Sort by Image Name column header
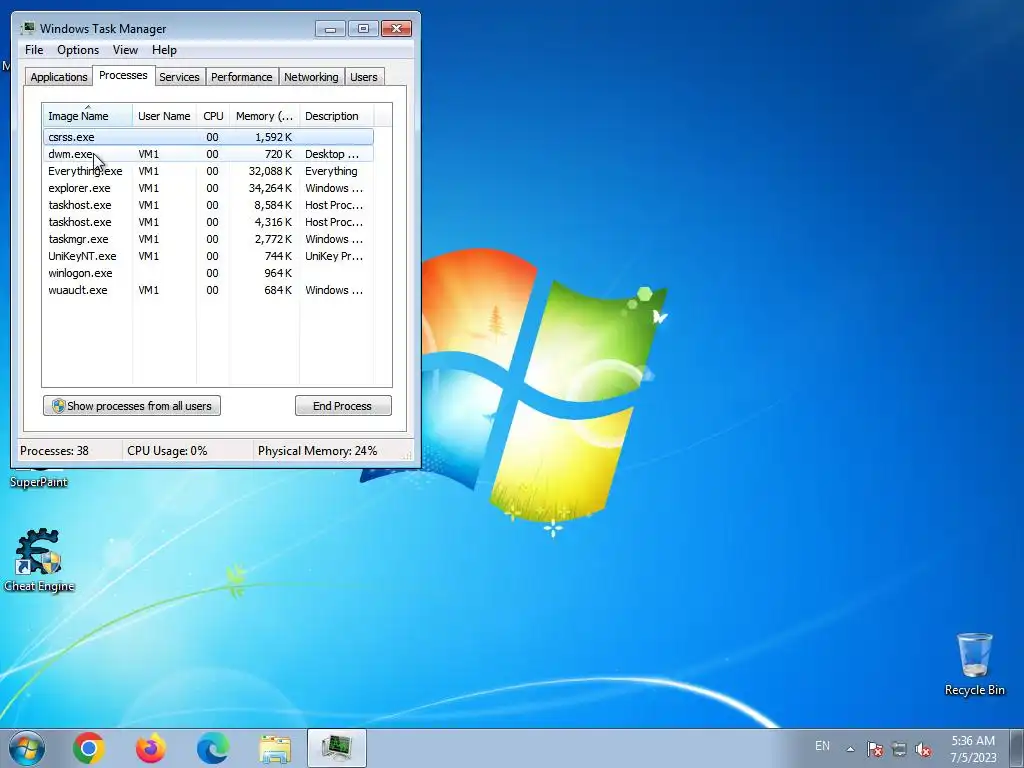Viewport: 1024px width, 768px height. [88, 116]
